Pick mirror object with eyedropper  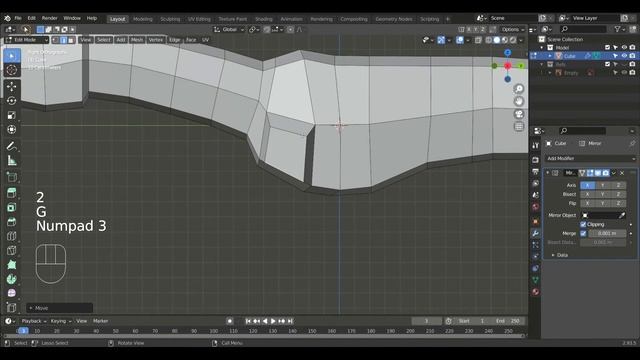click(622, 215)
